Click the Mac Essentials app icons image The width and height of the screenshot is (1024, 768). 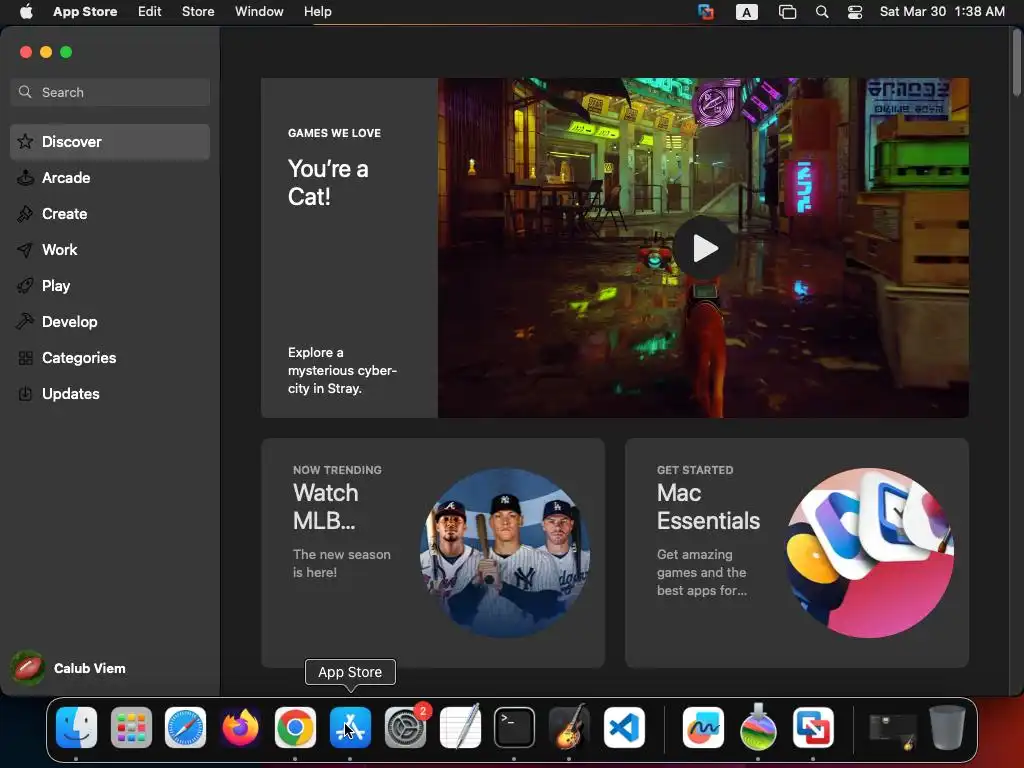pos(869,552)
